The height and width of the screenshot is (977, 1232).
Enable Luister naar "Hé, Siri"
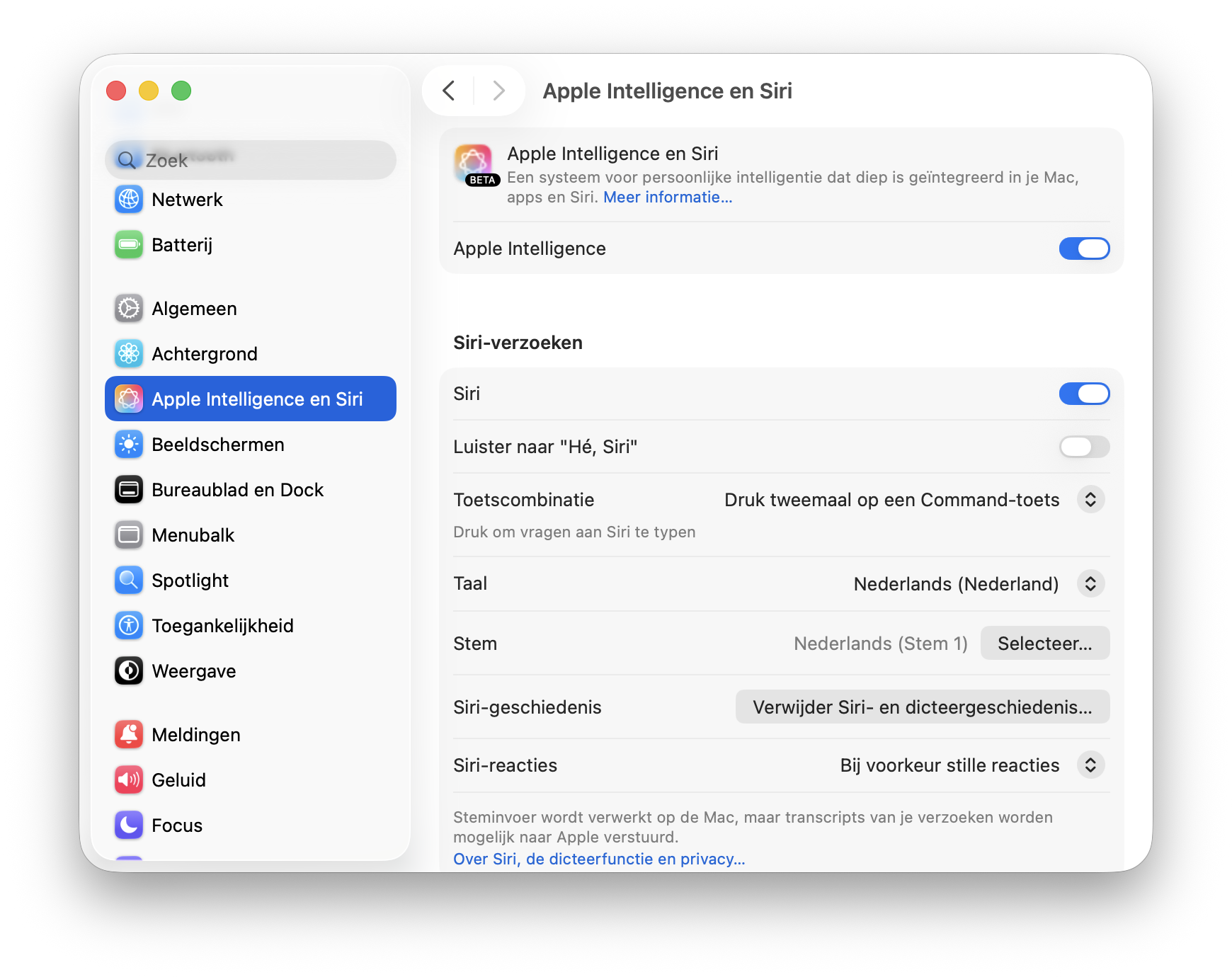pos(1084,447)
